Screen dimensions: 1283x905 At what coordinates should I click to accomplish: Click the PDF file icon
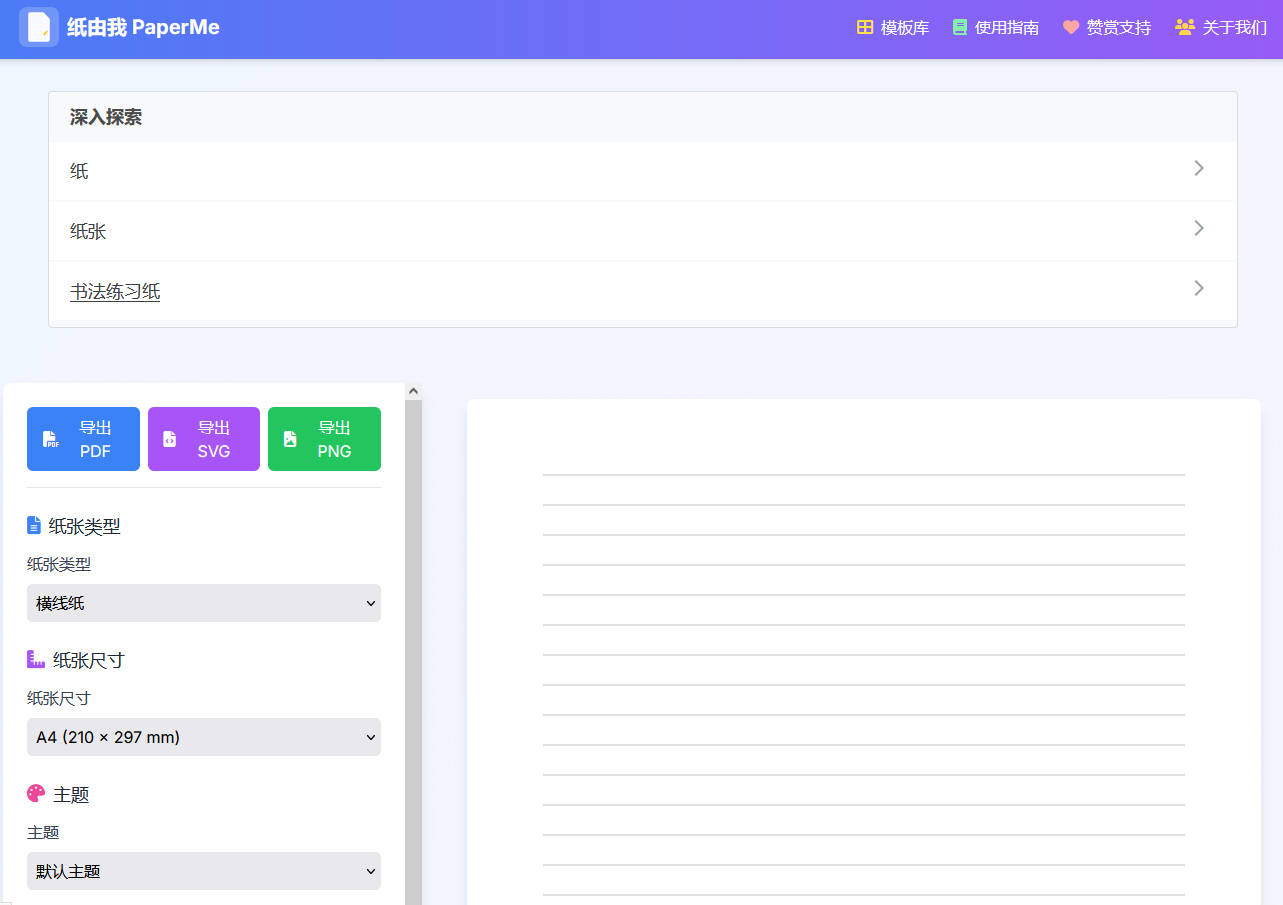pyautogui.click(x=51, y=439)
